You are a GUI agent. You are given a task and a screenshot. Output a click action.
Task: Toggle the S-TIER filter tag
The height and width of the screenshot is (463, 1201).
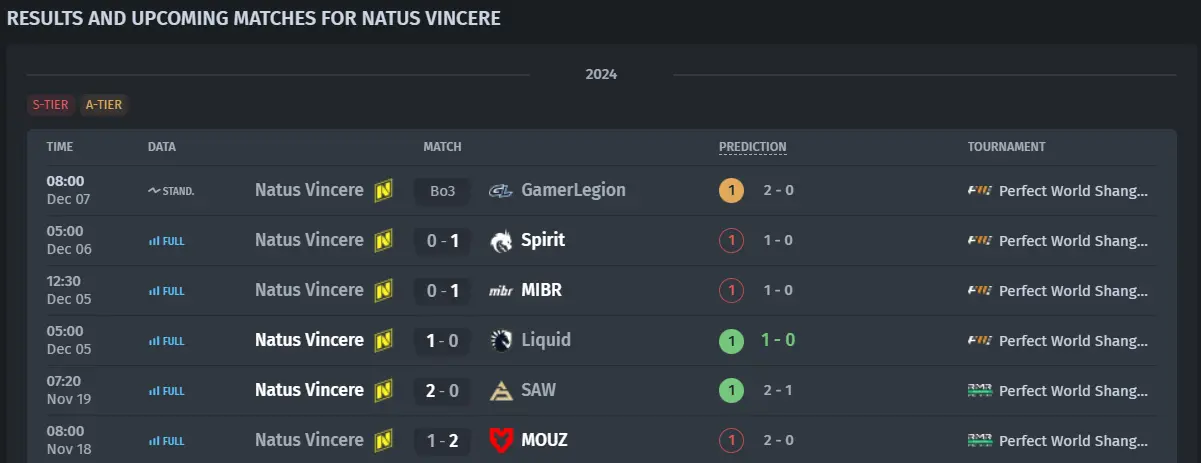point(51,104)
